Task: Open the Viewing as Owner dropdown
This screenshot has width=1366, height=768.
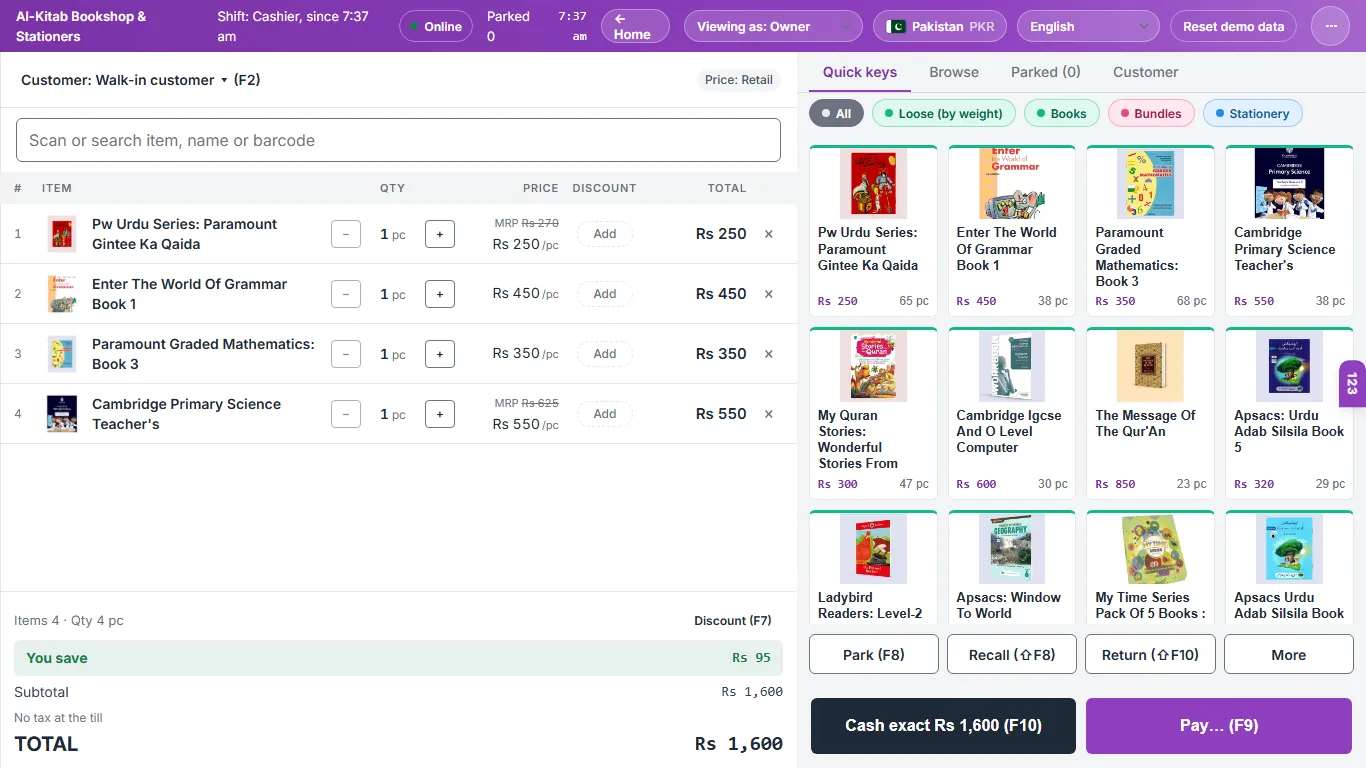Action: coord(773,26)
